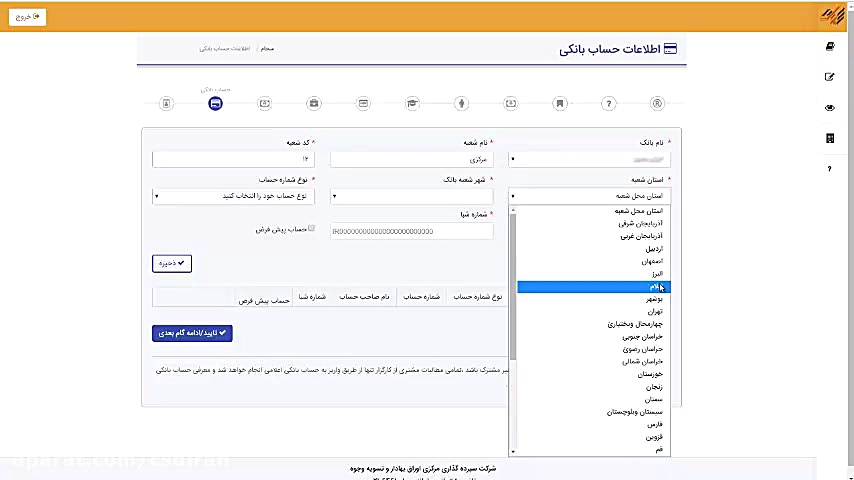
Task: Open the registered (R) step in the progress bar
Action: pyautogui.click(x=657, y=104)
